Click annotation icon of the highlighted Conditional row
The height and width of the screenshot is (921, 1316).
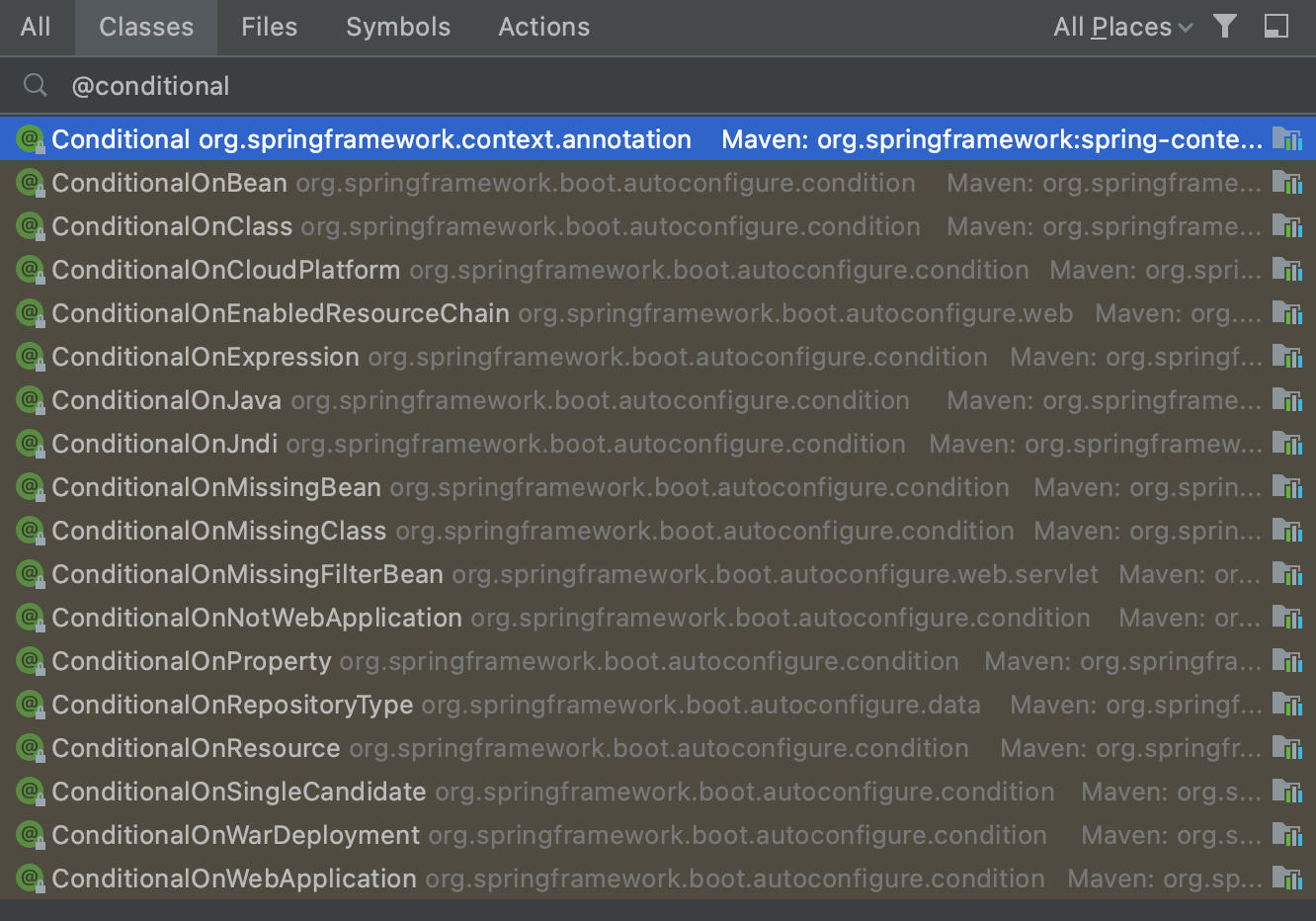(x=31, y=139)
